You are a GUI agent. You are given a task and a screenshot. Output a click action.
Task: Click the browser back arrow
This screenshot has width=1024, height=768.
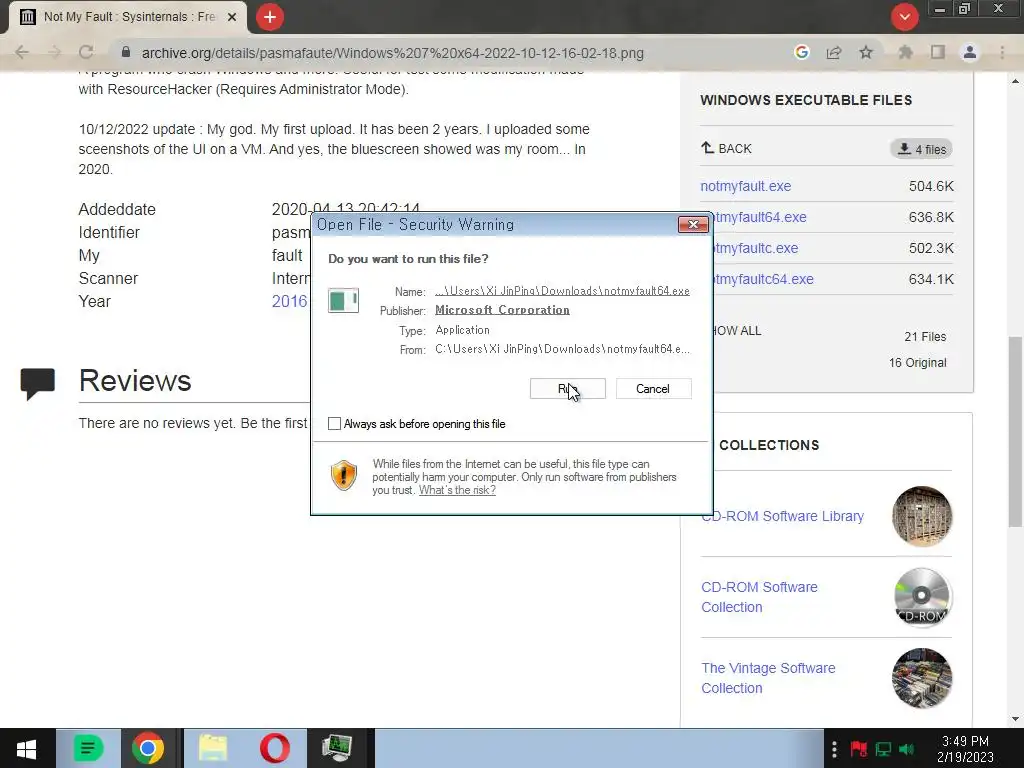(22, 52)
